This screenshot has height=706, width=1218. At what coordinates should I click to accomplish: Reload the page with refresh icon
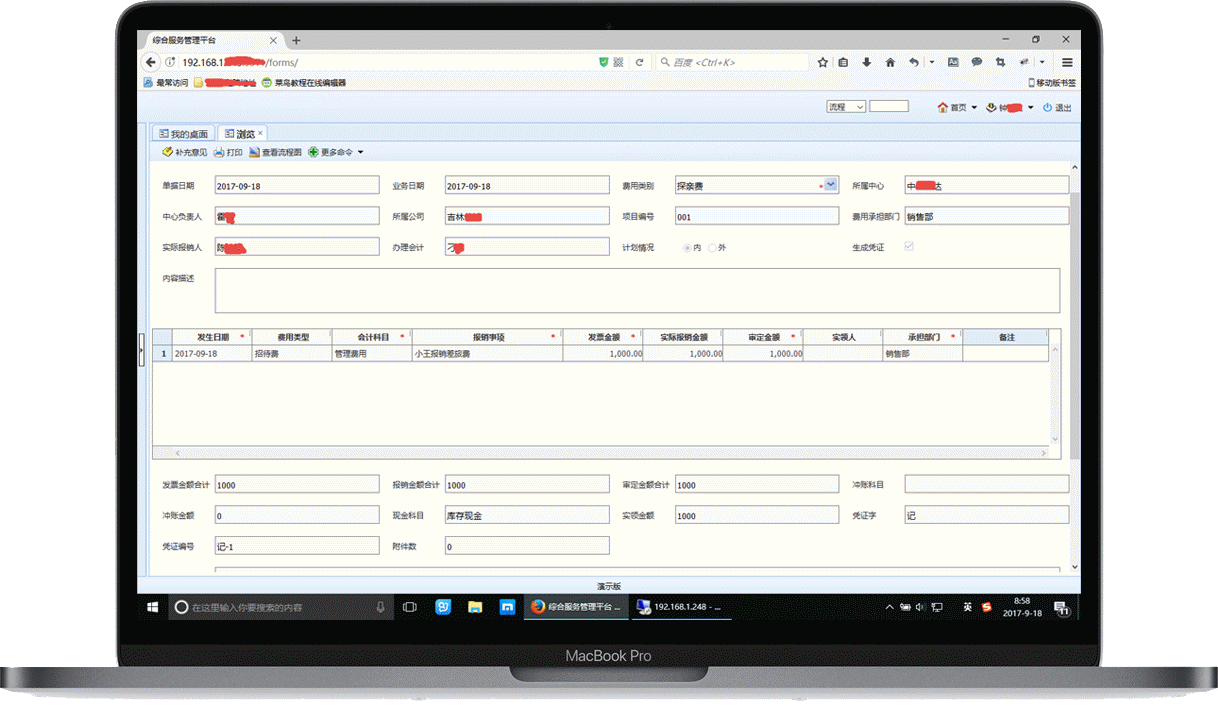tap(639, 62)
